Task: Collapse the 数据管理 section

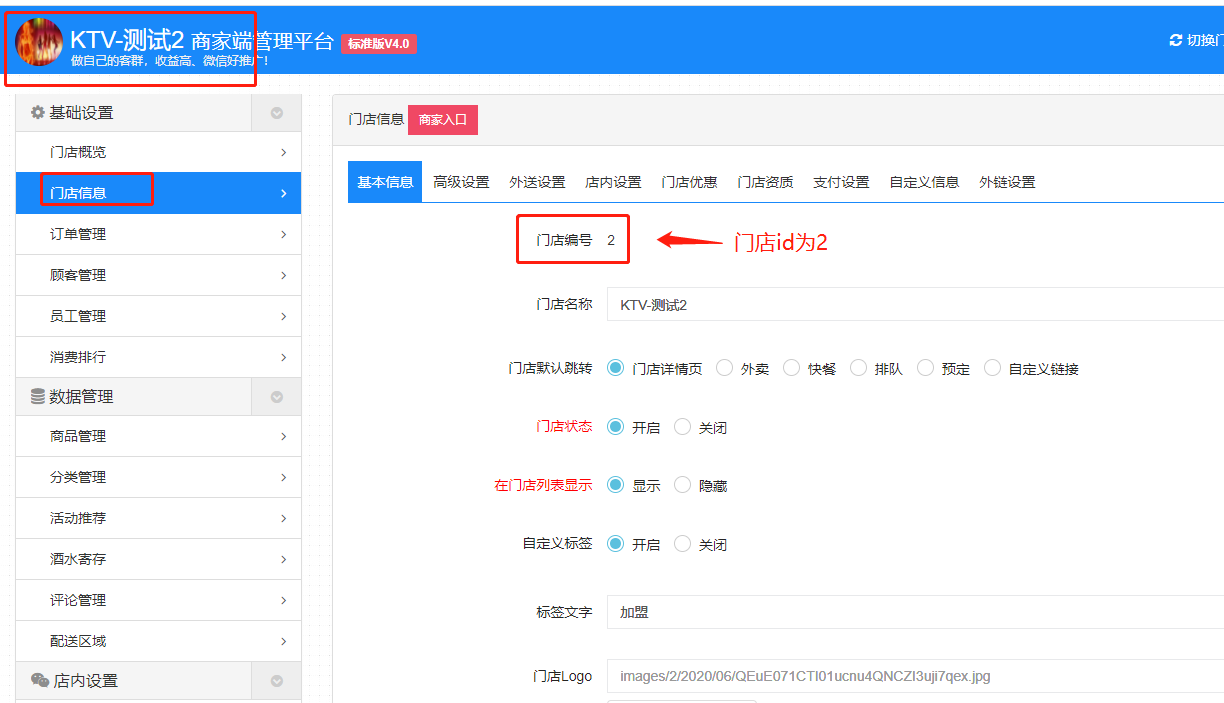Action: point(277,396)
